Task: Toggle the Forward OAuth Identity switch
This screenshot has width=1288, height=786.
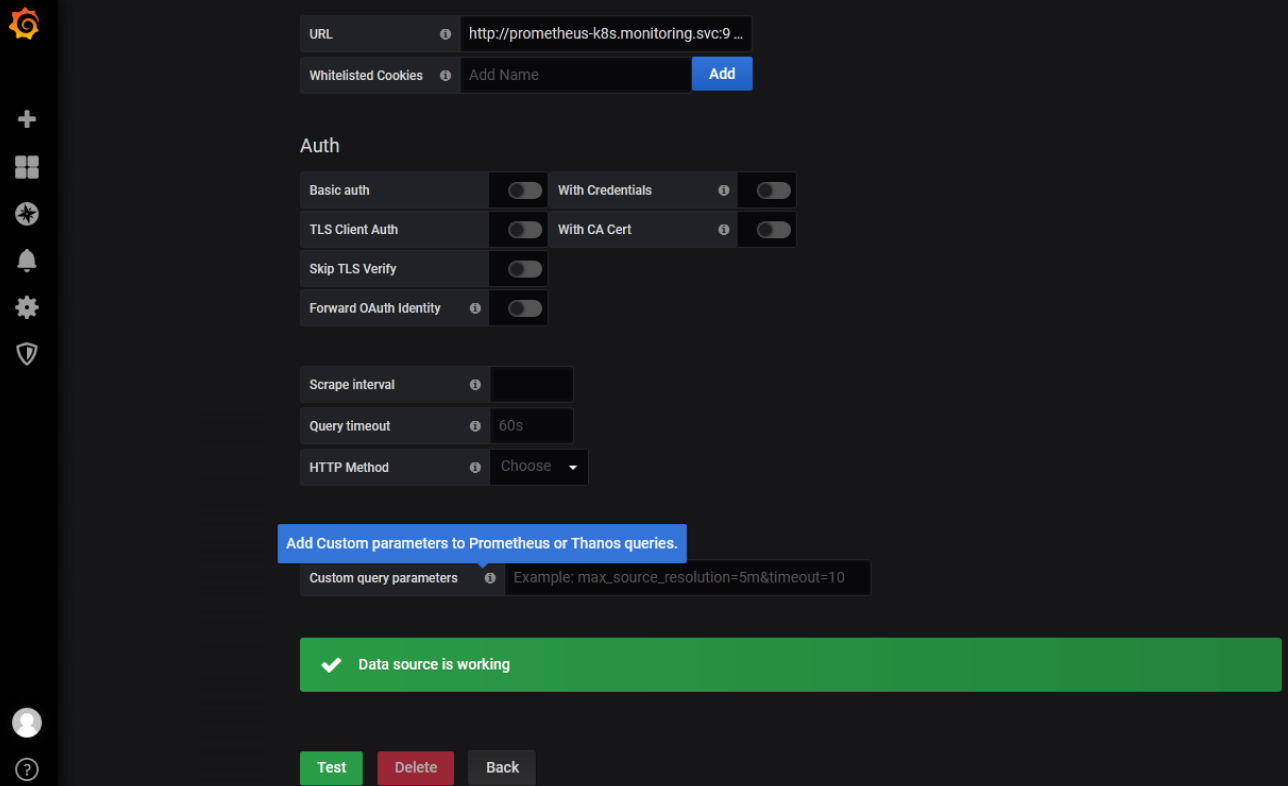Action: (525, 308)
